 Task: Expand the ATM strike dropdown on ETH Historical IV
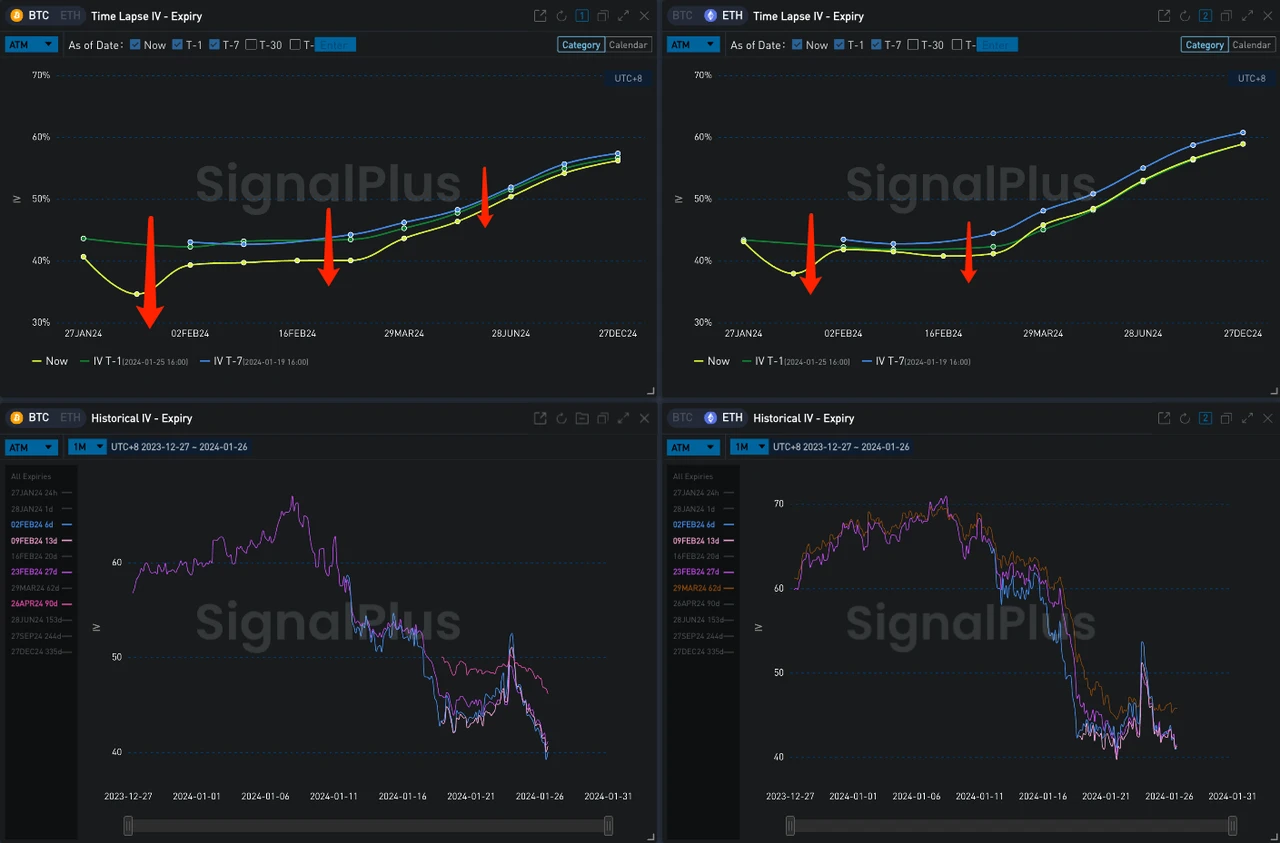click(693, 447)
